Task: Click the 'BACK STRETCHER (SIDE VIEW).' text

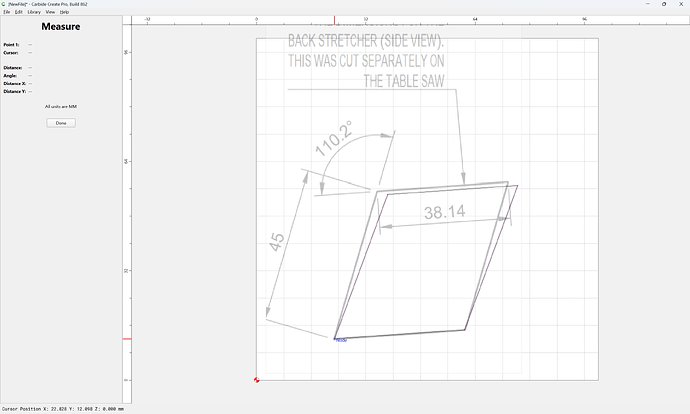Action: (x=366, y=41)
